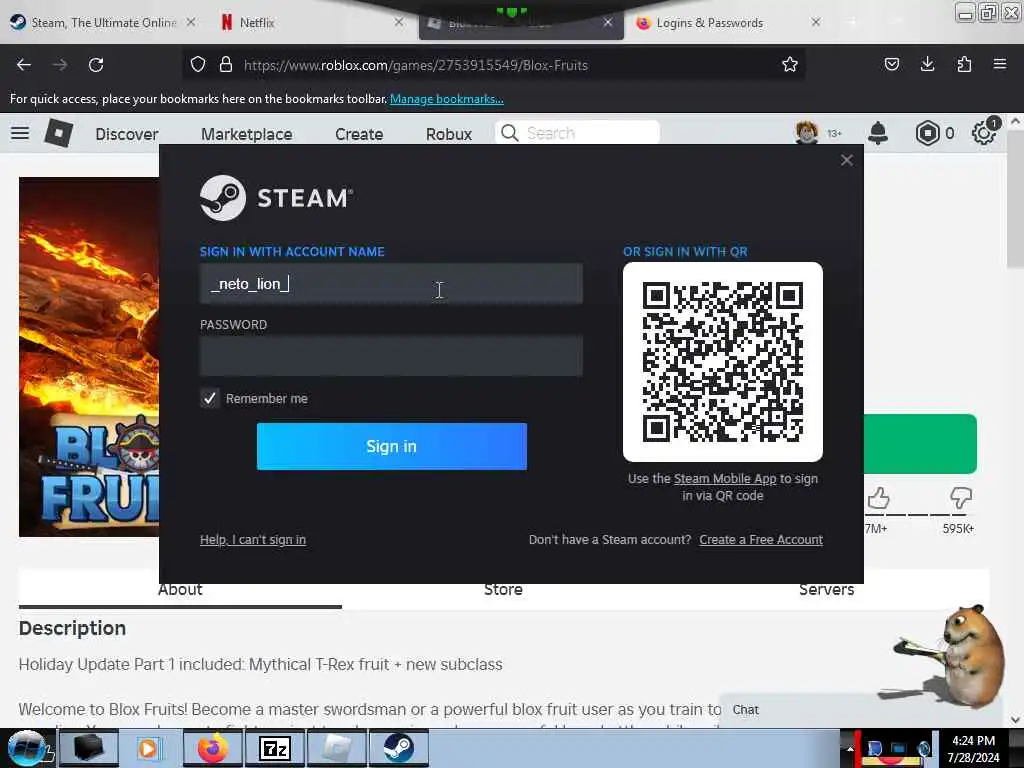Screen dimensions: 1024x768
Task: Open the Marketplace menu item
Action: (247, 134)
